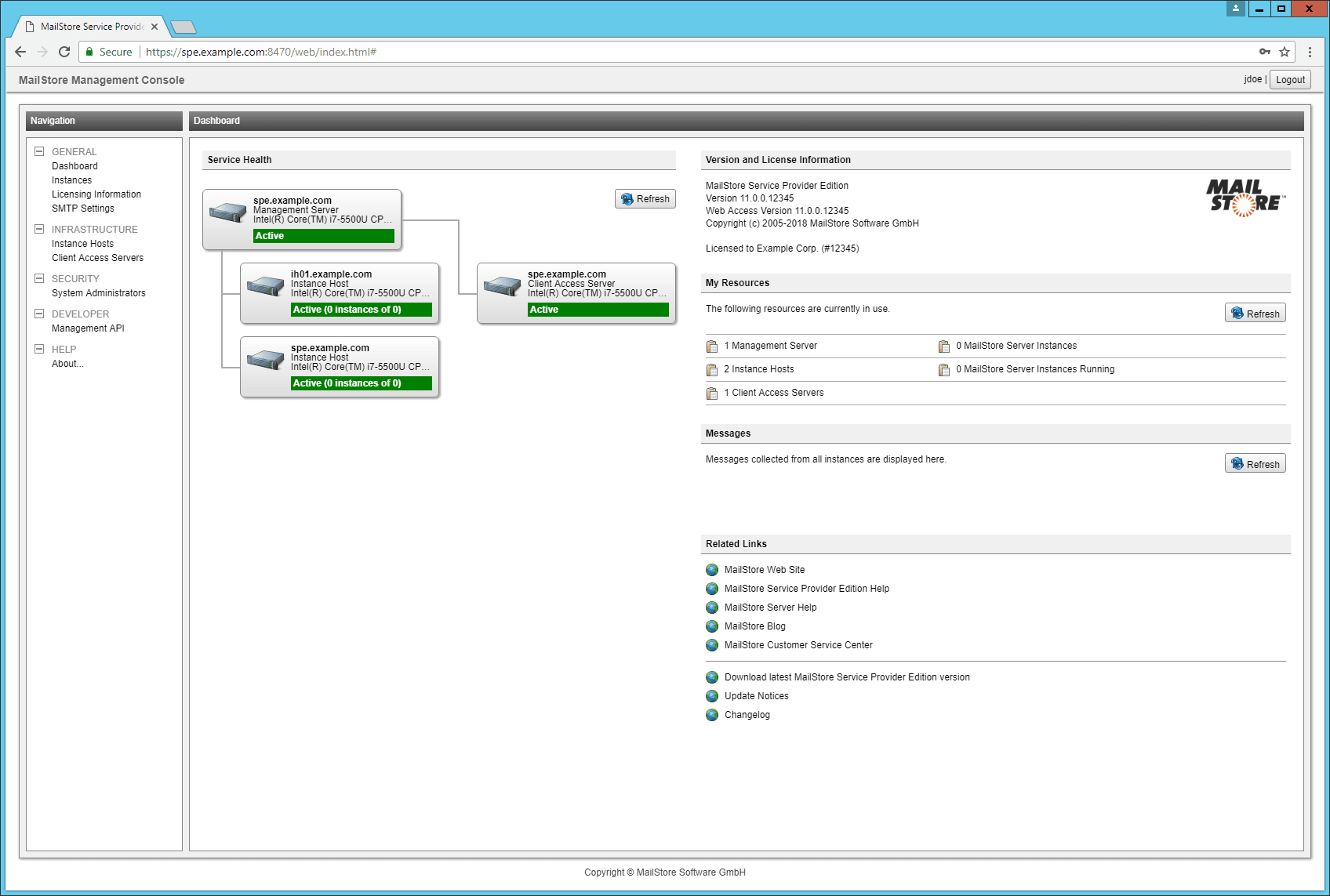Image resolution: width=1330 pixels, height=896 pixels.
Task: Open Management API in the navigation
Action: coord(88,328)
